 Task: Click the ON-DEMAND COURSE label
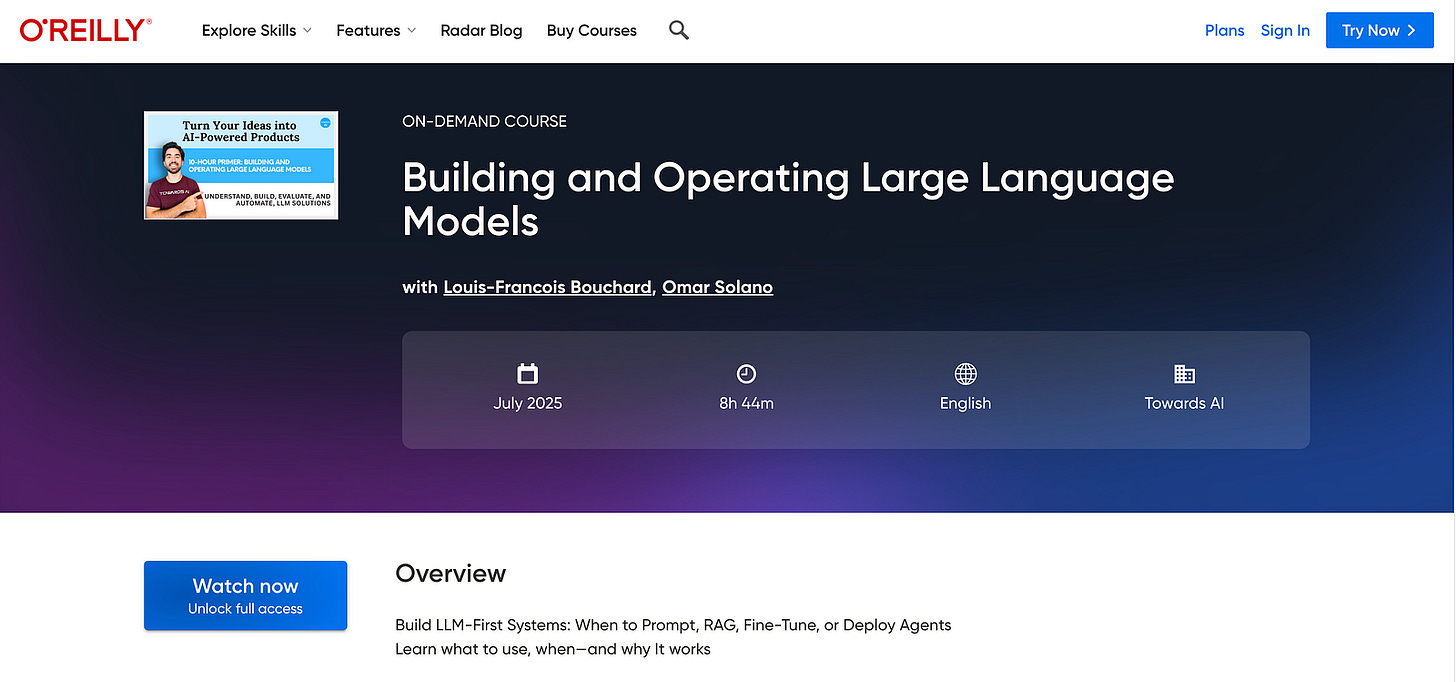(x=484, y=121)
